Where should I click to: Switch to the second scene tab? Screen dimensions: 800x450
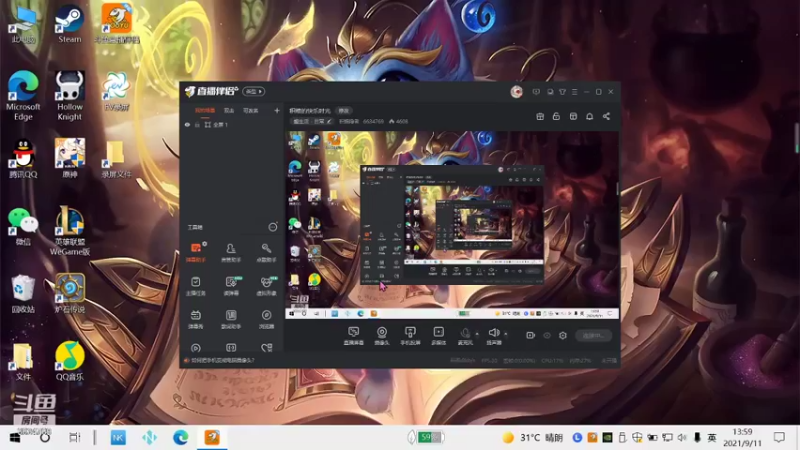[x=229, y=110]
